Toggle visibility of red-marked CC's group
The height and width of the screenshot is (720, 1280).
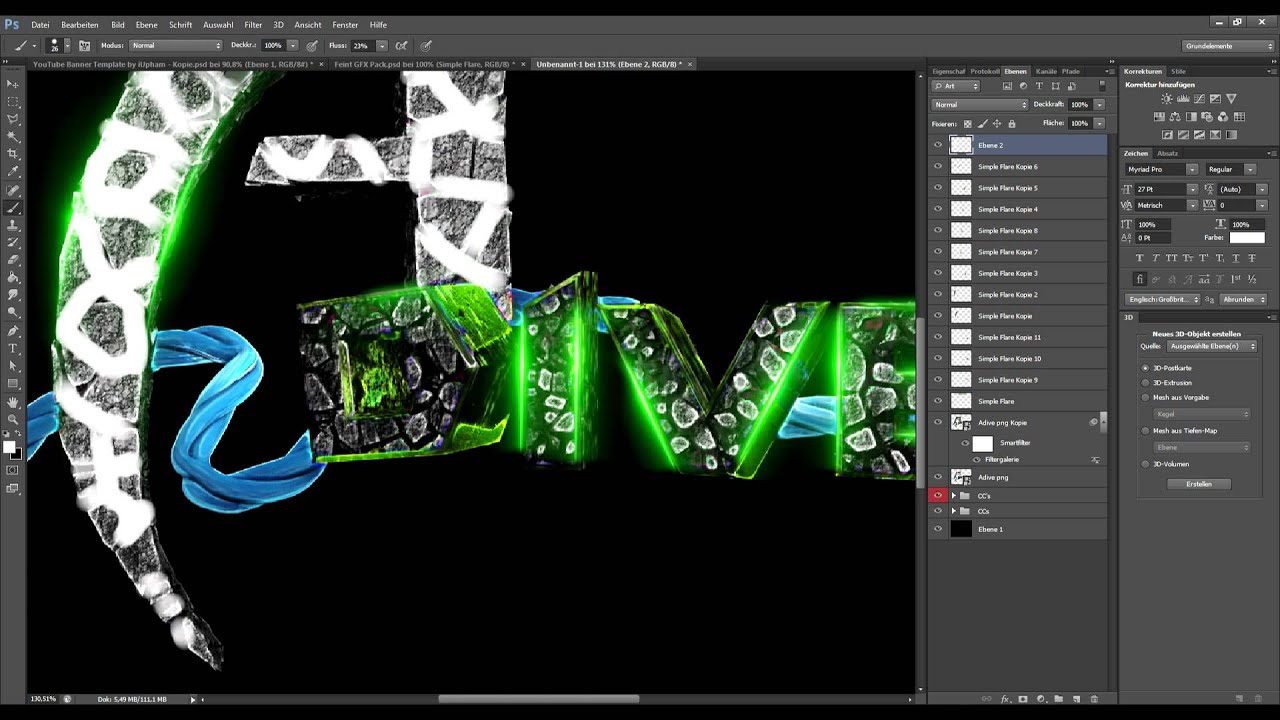(938, 495)
